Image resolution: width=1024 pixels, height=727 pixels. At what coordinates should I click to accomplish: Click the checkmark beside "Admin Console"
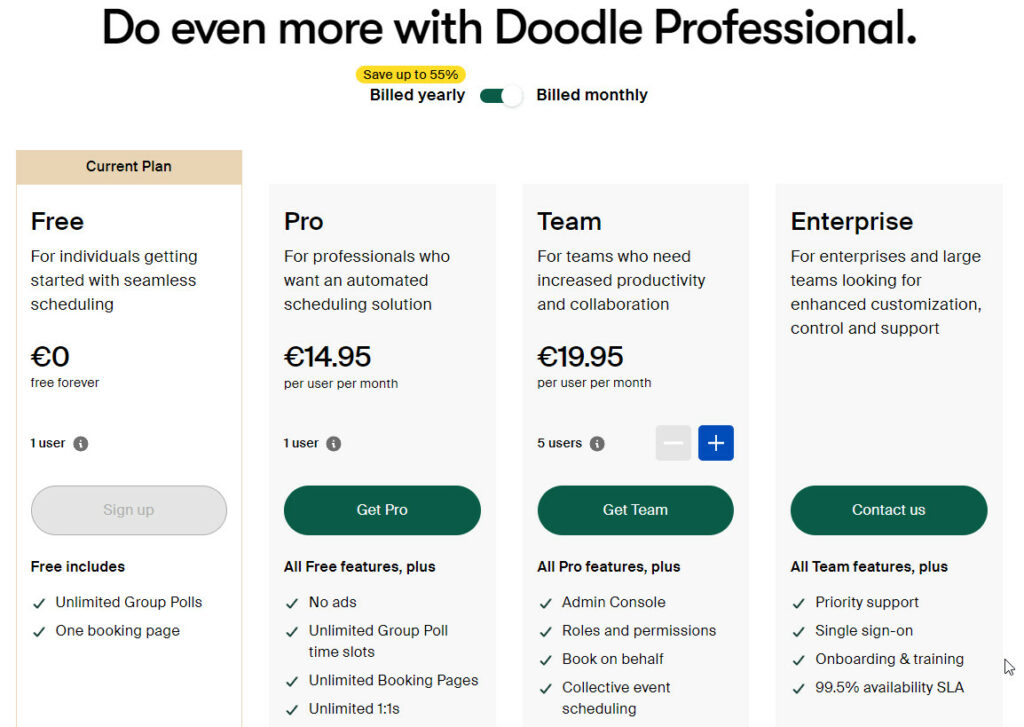point(546,602)
